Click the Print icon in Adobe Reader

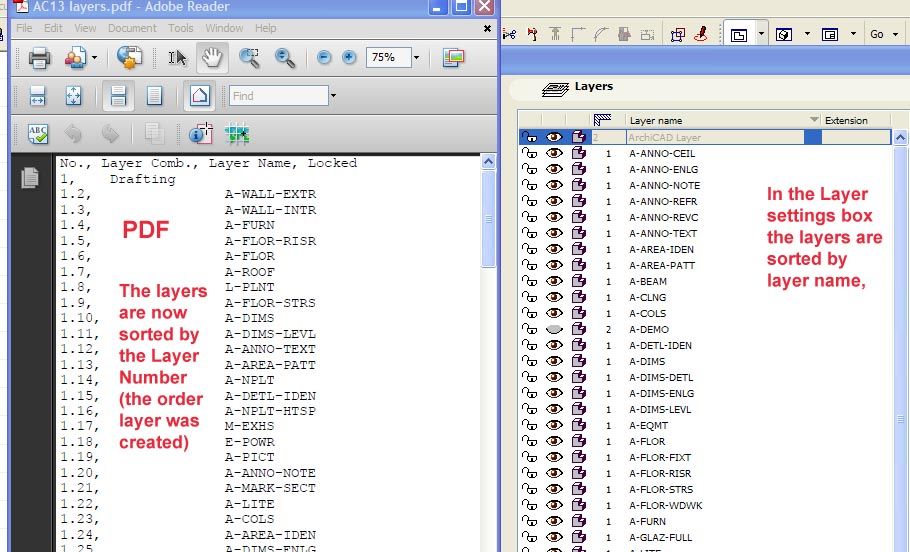point(39,57)
